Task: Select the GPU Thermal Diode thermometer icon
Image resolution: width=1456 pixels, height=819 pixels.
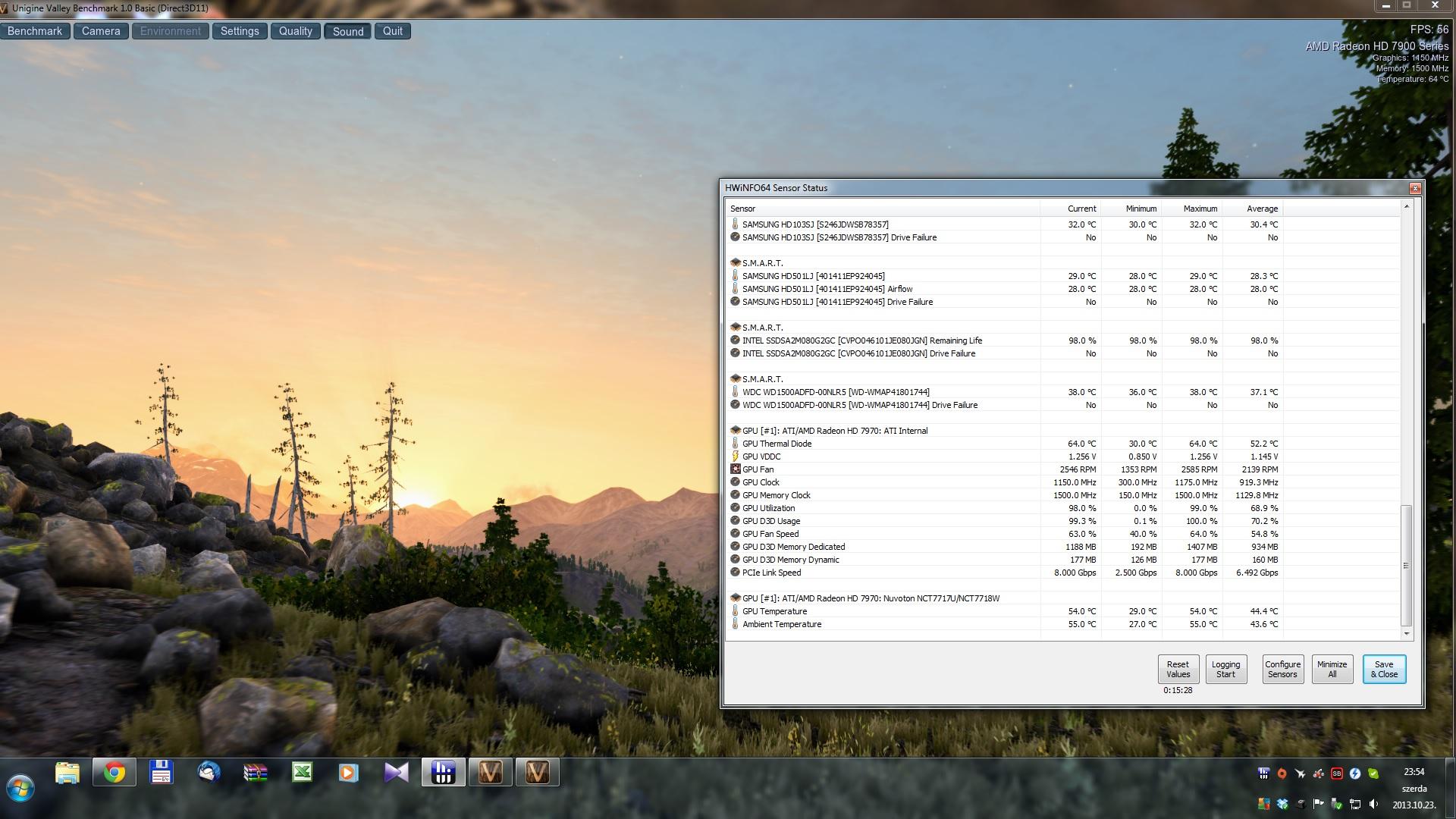Action: pyautogui.click(x=735, y=444)
